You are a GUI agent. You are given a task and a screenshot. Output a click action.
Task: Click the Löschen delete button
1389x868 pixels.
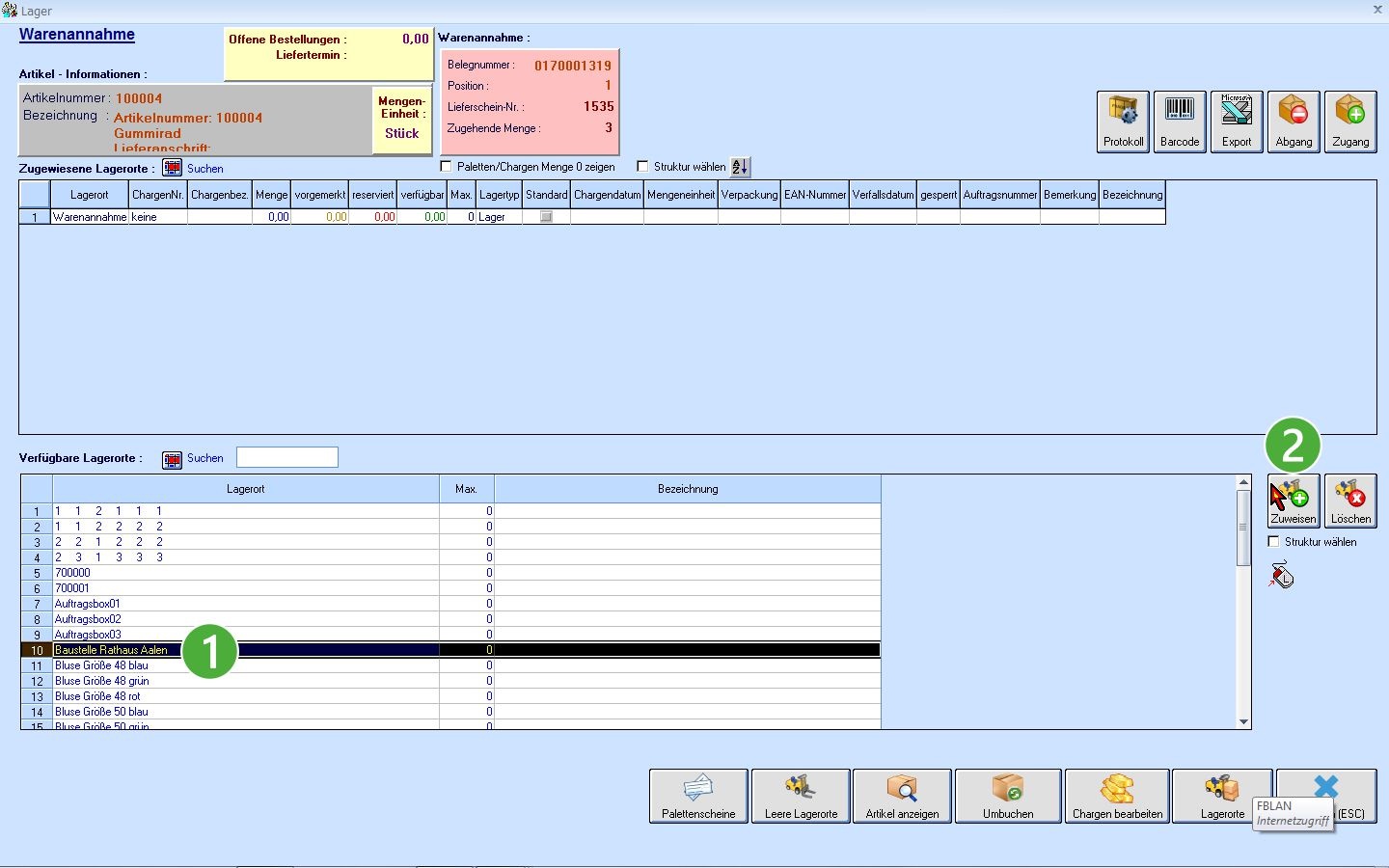[1350, 502]
